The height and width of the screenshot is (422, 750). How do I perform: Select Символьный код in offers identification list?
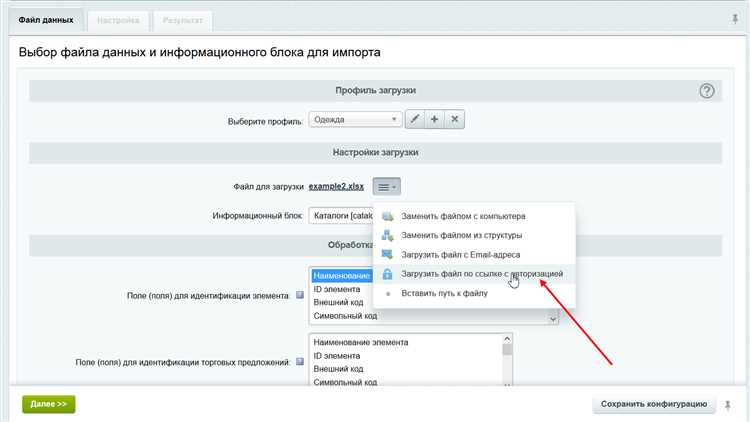click(345, 382)
